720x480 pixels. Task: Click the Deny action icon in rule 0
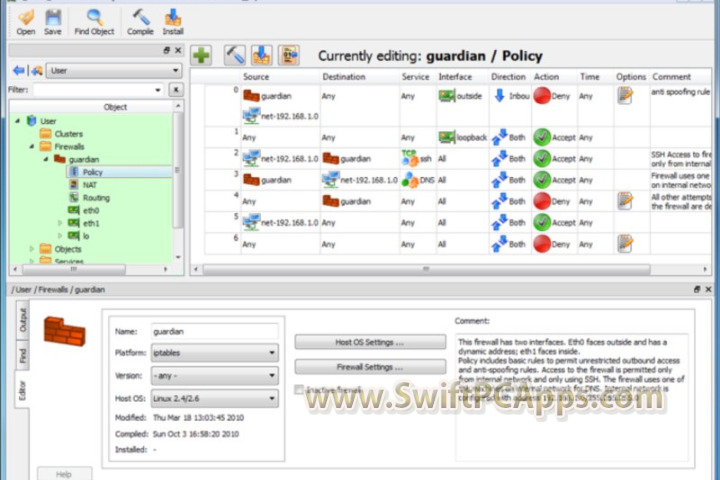(x=542, y=96)
